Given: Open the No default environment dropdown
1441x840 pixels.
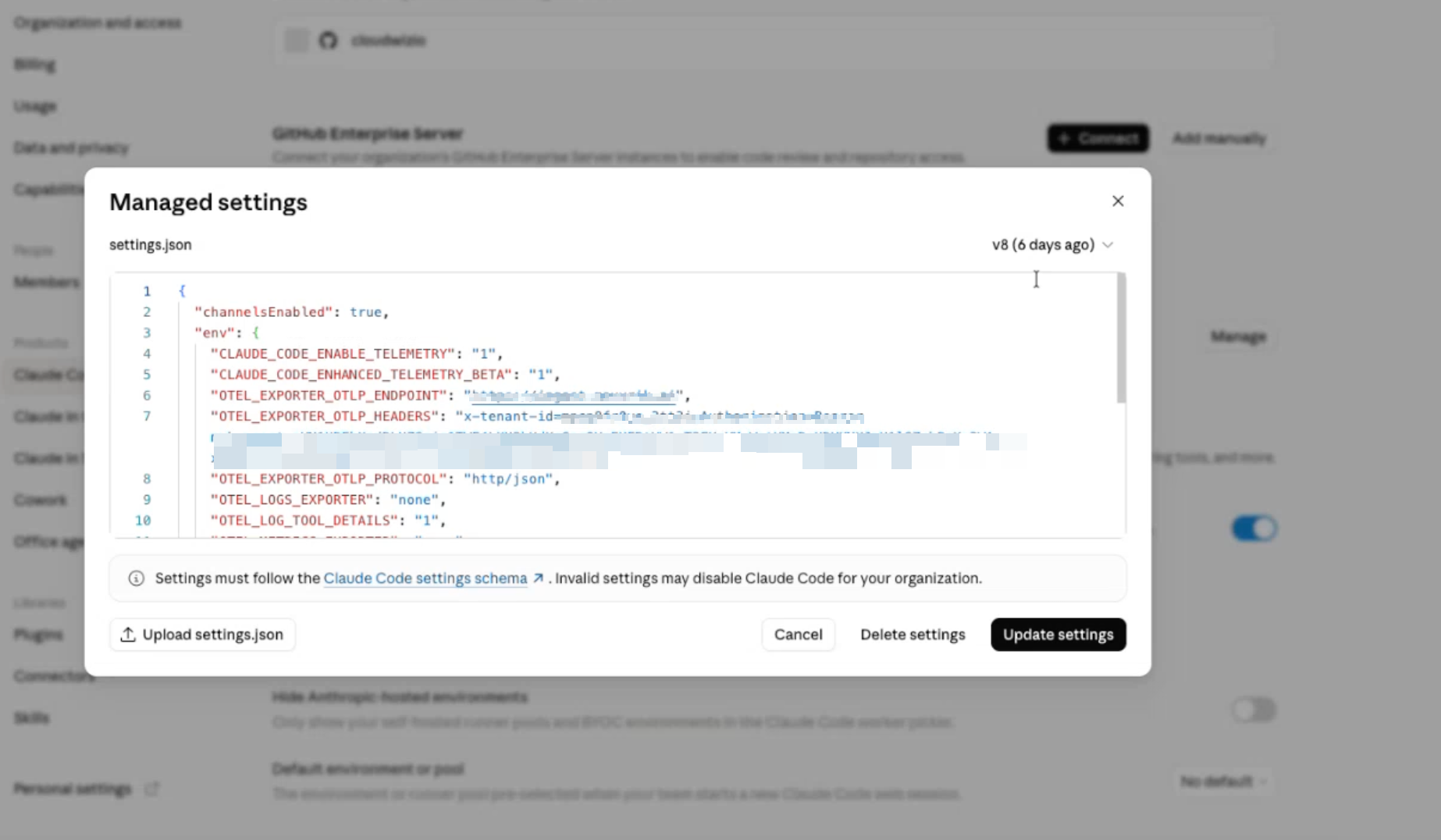Looking at the screenshot, I should [1223, 781].
